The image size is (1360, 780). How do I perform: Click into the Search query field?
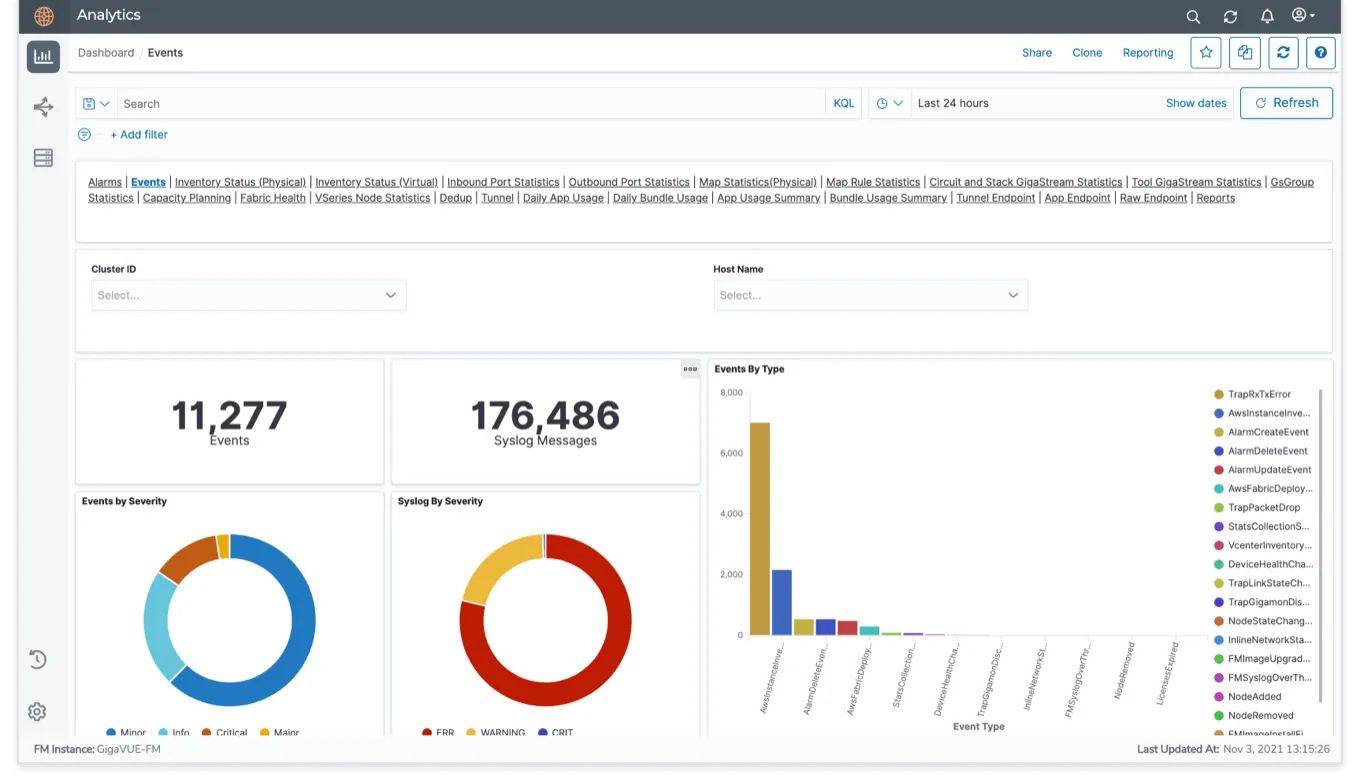pos(471,103)
